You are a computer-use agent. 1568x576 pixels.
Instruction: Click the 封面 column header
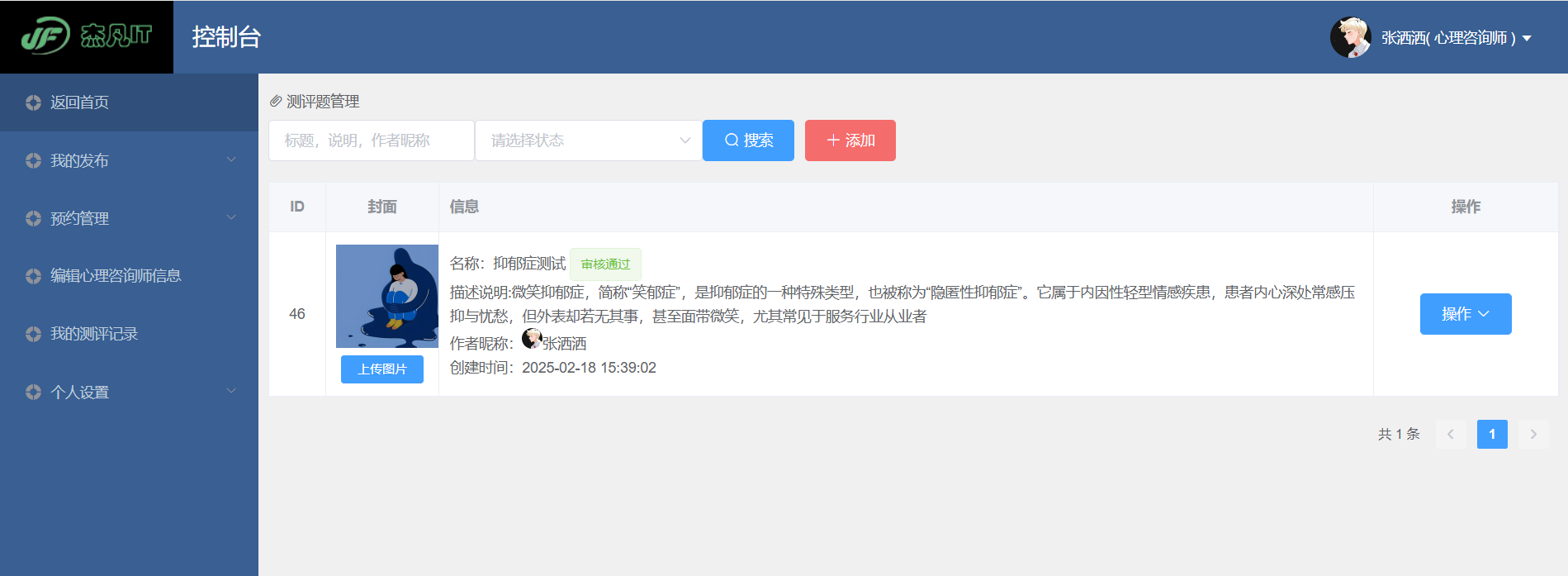tap(382, 207)
